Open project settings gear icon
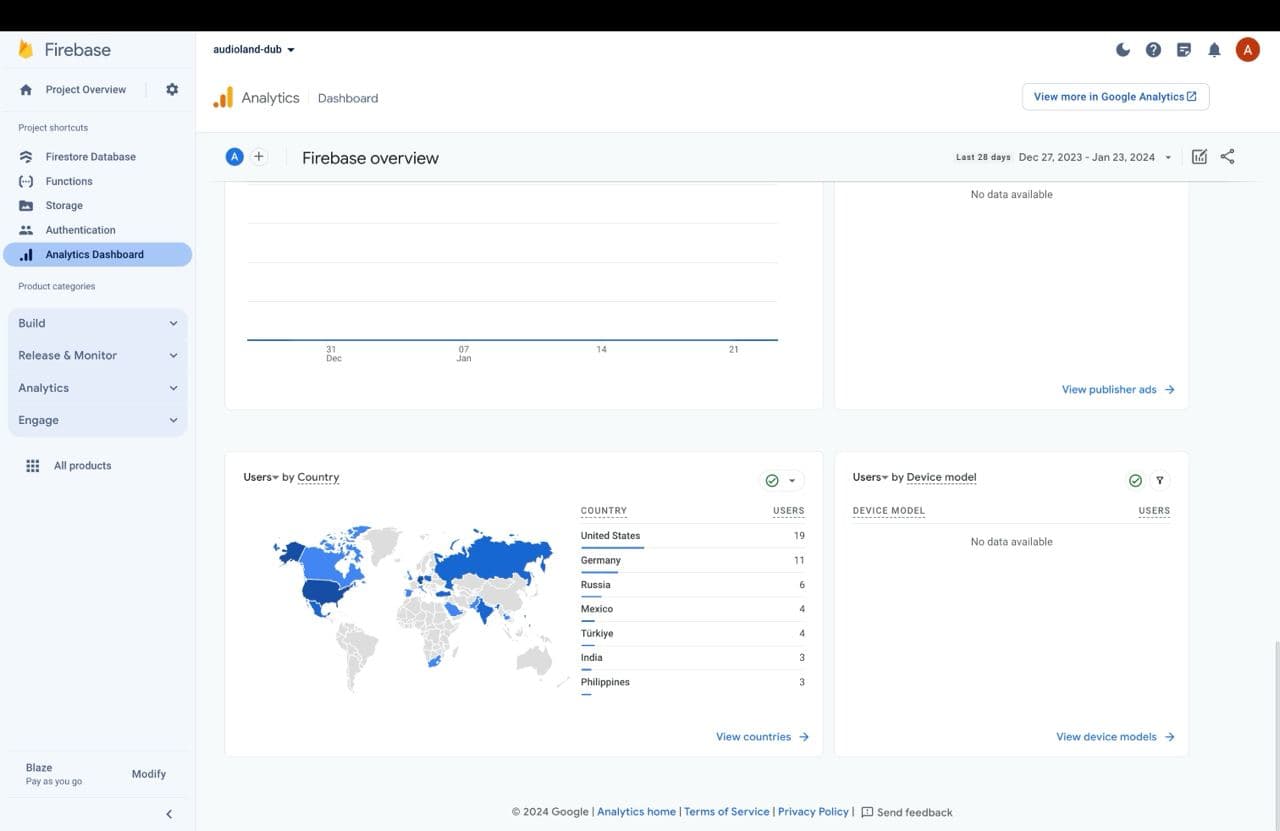The height and width of the screenshot is (831, 1280). click(x=172, y=89)
